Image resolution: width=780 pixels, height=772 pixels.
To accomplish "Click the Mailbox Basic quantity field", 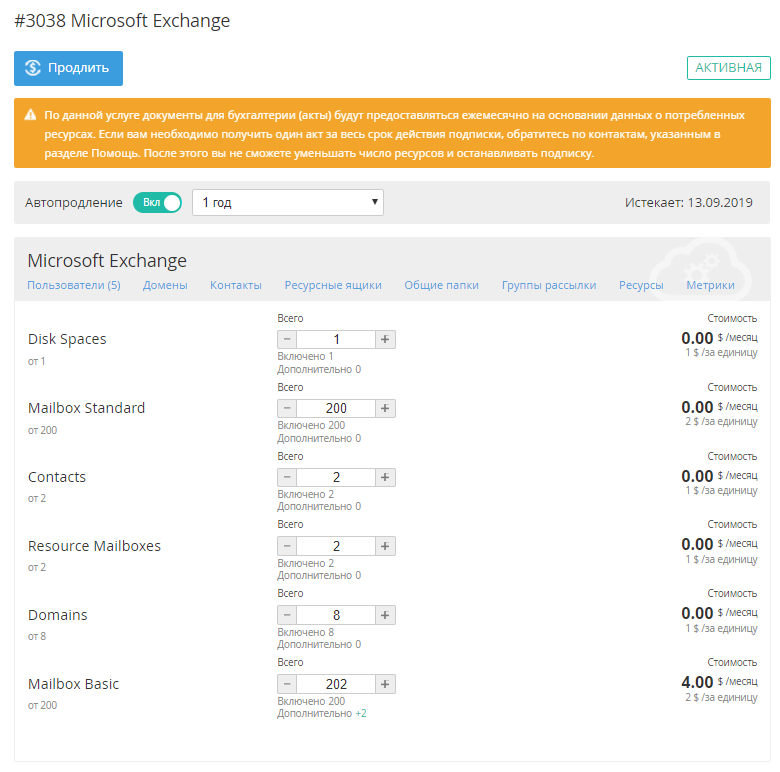I will click(x=336, y=684).
